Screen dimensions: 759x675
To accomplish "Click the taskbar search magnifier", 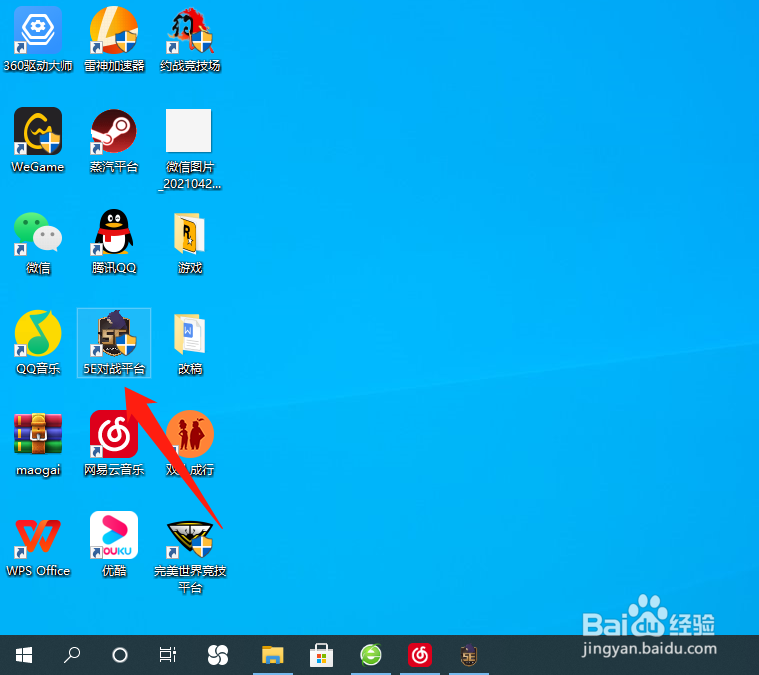I will point(72,655).
